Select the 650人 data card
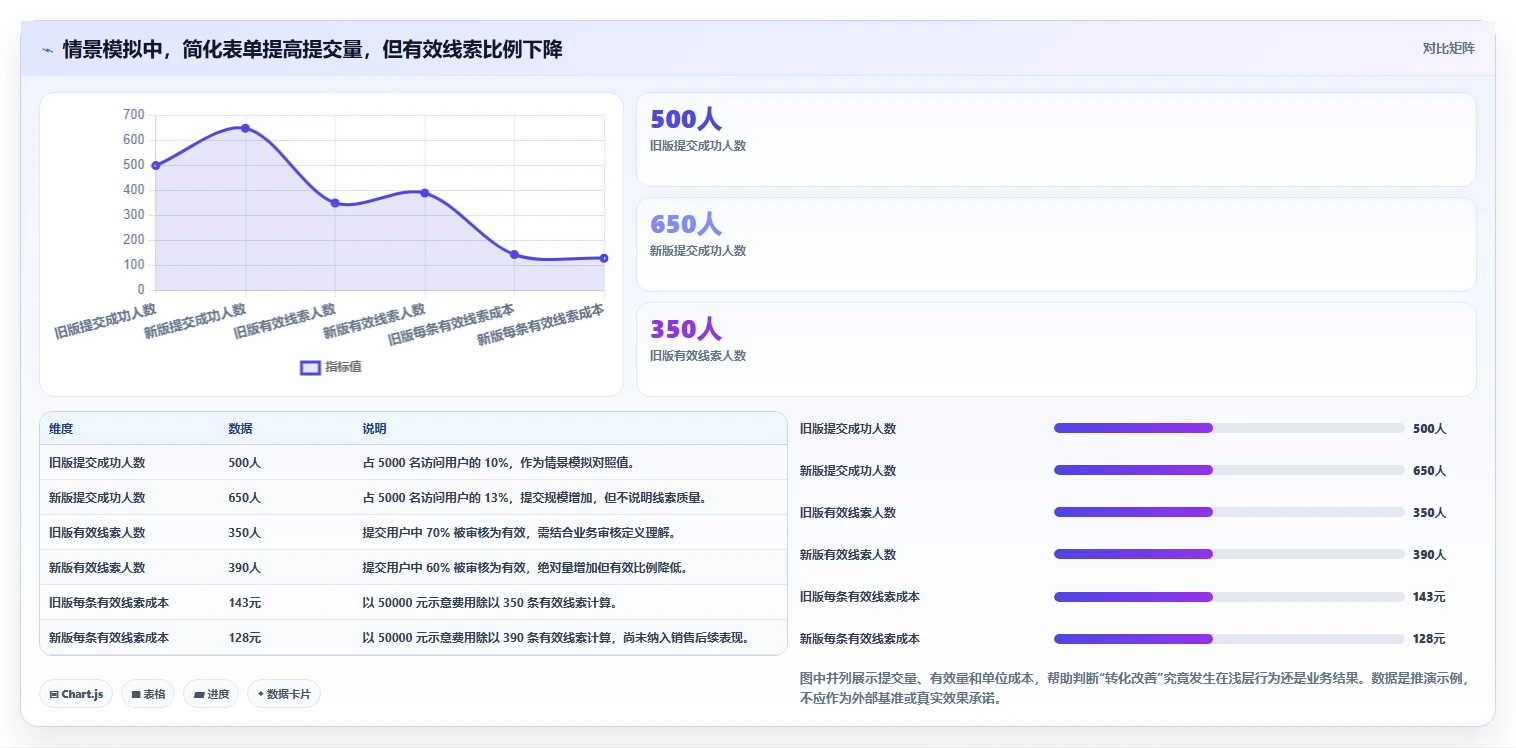The image size is (1516, 748). coord(1056,244)
